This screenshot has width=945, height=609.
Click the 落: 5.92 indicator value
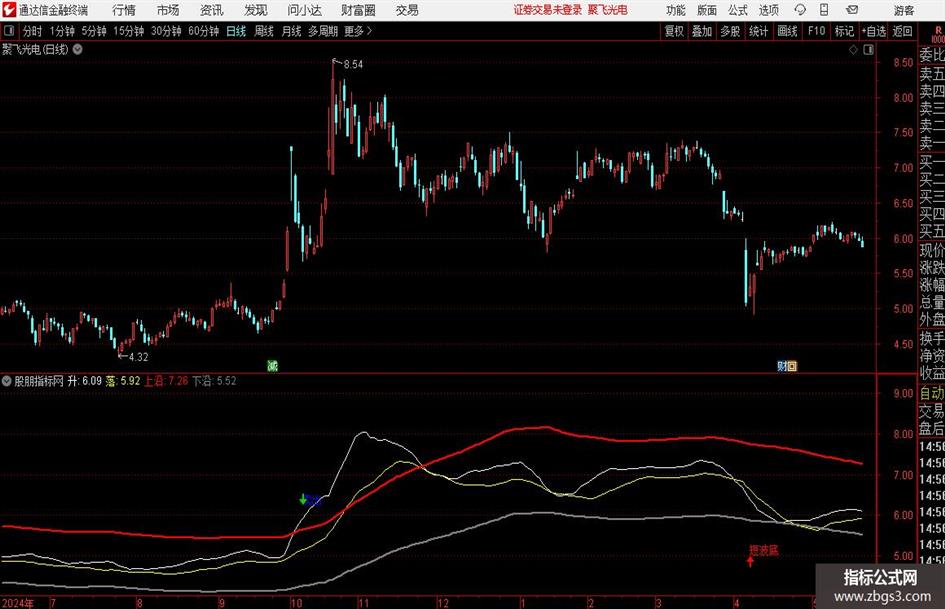(123, 381)
